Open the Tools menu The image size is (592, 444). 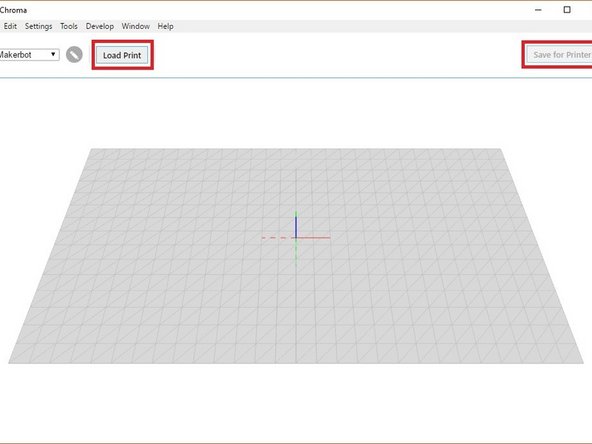point(69,26)
